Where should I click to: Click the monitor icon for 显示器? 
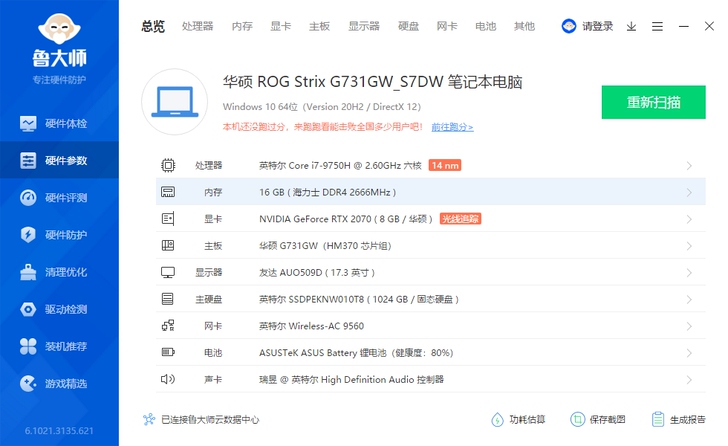click(168, 272)
